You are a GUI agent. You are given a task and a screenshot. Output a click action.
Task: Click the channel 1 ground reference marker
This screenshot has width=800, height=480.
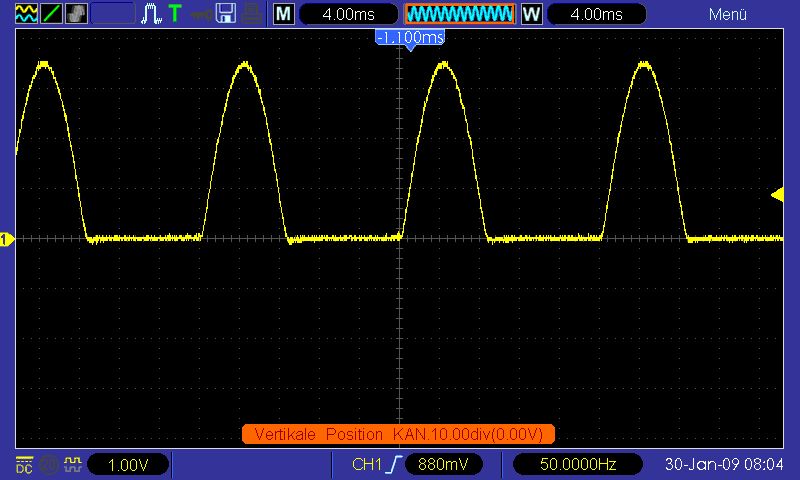(7, 239)
